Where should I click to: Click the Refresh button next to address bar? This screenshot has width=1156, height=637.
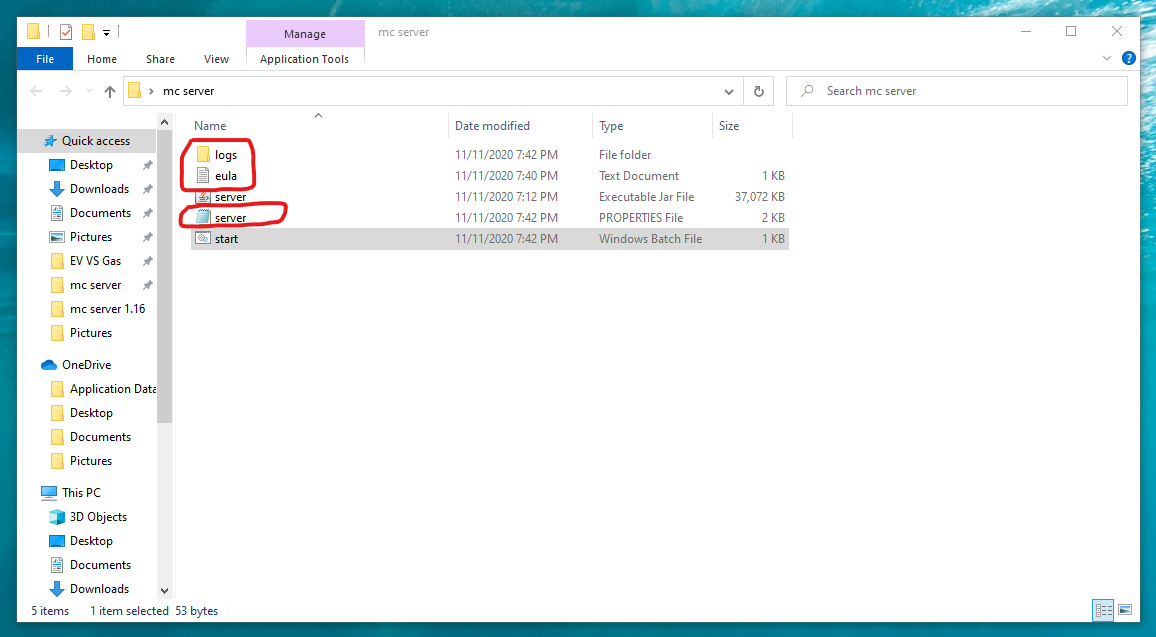click(x=758, y=90)
